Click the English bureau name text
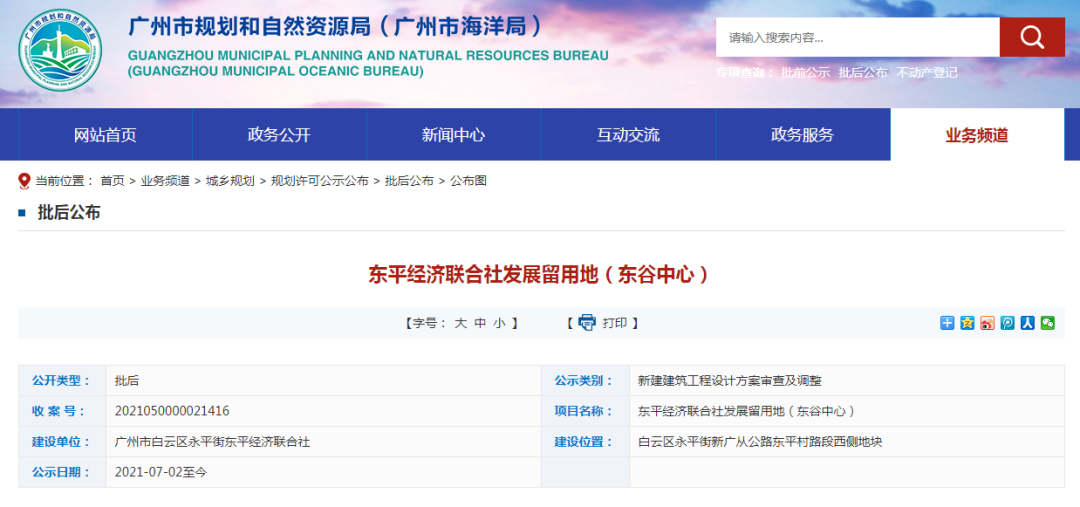This screenshot has width=1080, height=507. coord(368,63)
